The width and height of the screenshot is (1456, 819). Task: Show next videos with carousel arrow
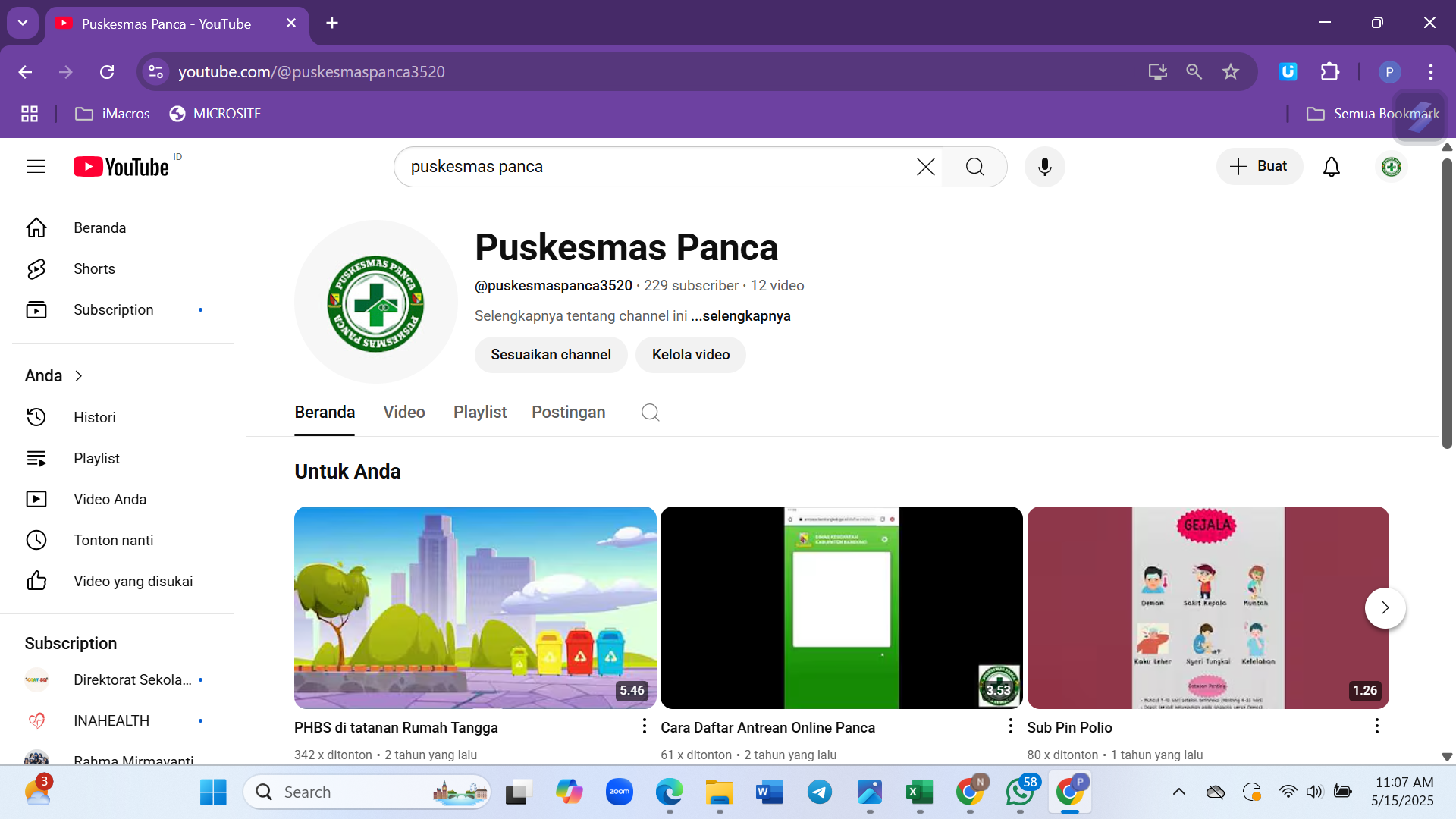tap(1385, 607)
